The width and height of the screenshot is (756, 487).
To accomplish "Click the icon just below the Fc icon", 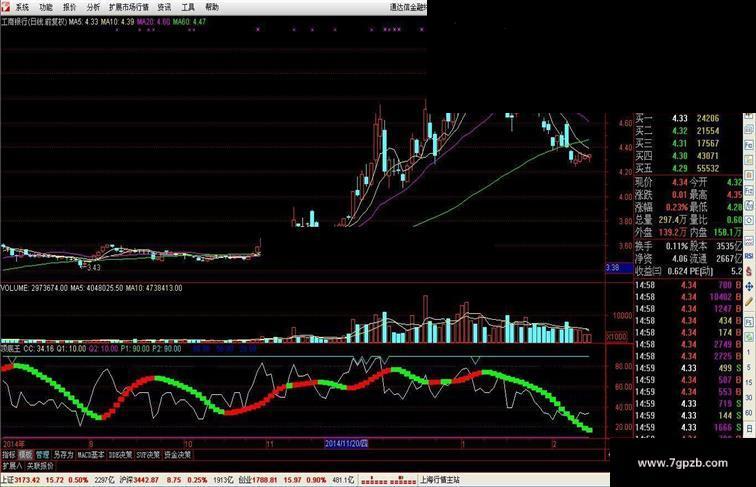I will [x=749, y=160].
